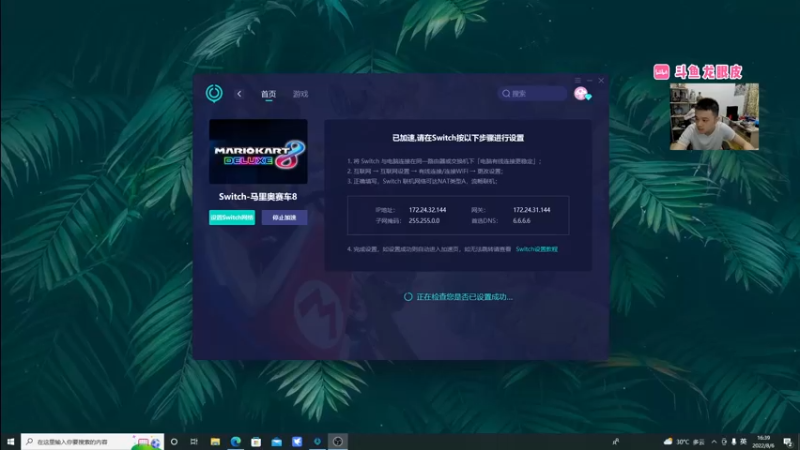Open the hamburger menu in title bar

(578, 81)
